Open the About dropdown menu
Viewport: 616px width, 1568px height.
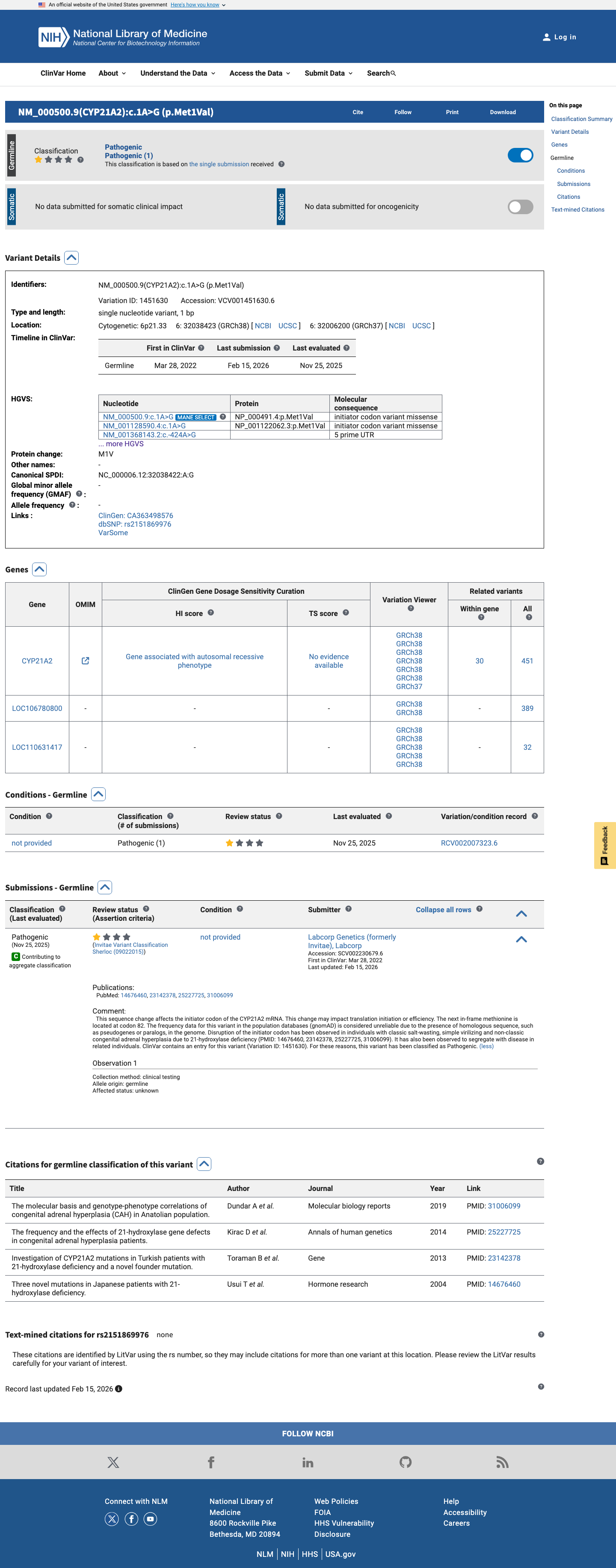click(x=112, y=74)
